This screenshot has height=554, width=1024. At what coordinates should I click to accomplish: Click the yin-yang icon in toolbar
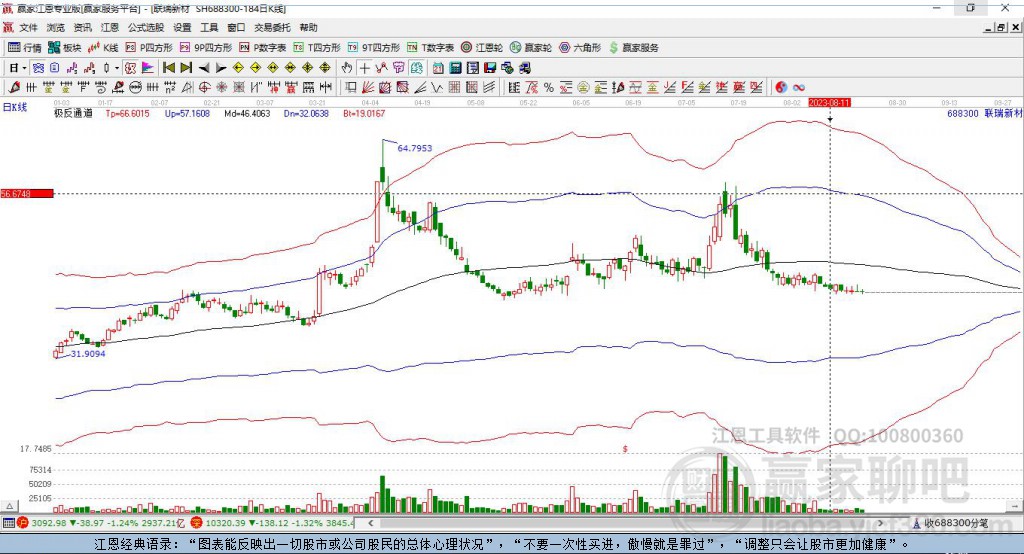click(781, 87)
